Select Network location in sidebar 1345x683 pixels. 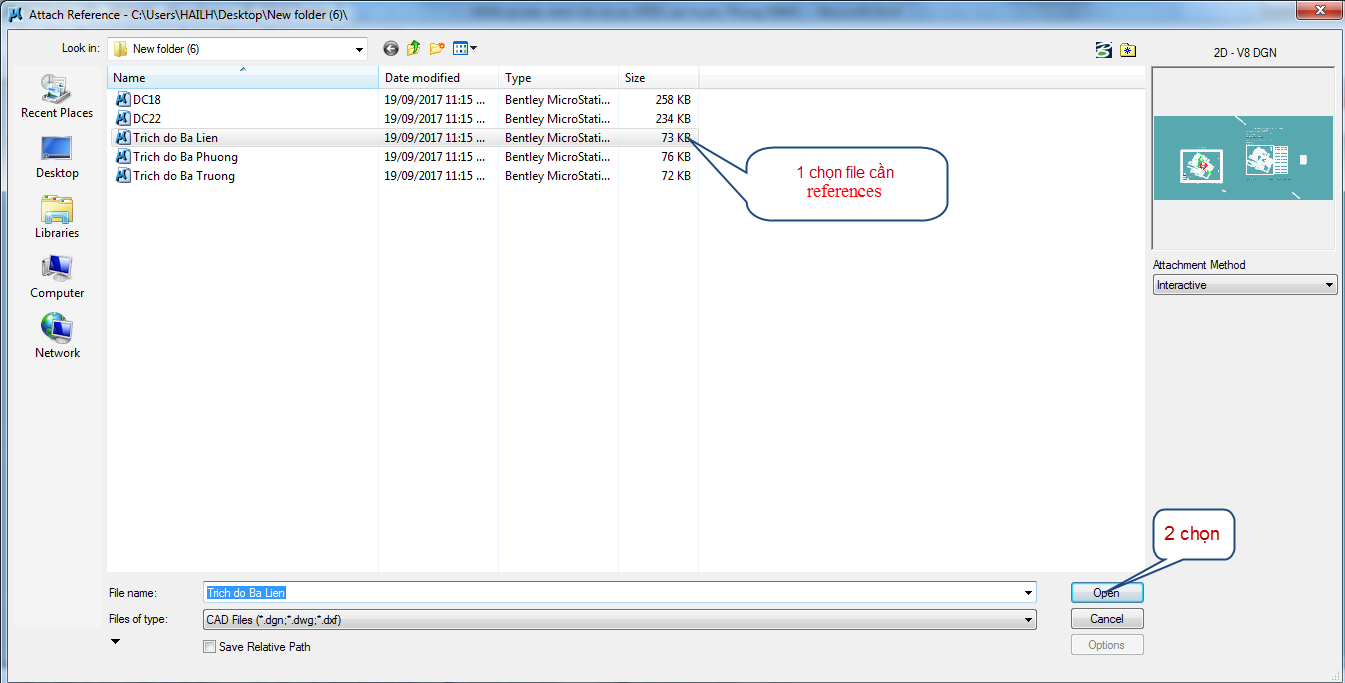pos(57,337)
